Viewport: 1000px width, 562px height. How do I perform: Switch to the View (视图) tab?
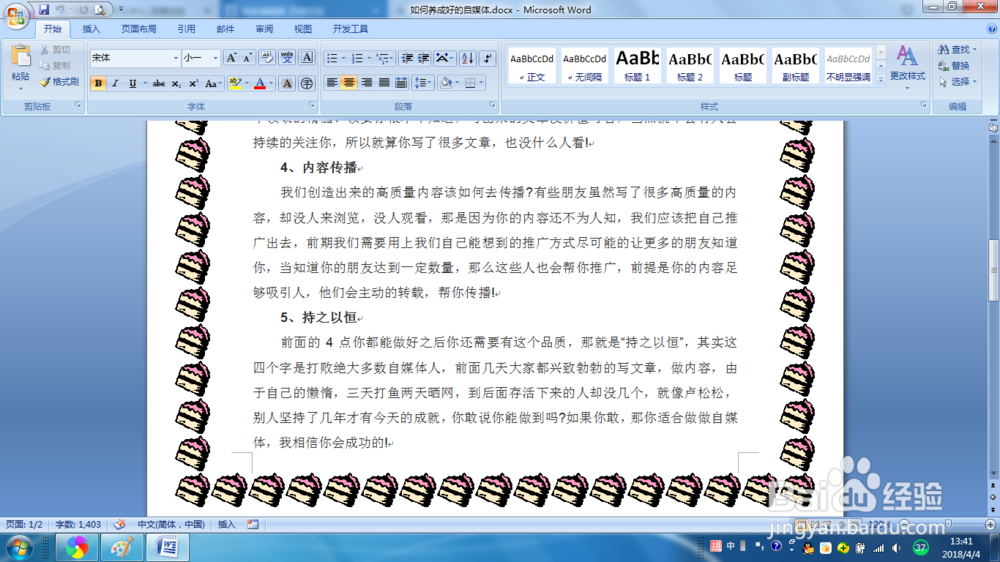tap(302, 29)
